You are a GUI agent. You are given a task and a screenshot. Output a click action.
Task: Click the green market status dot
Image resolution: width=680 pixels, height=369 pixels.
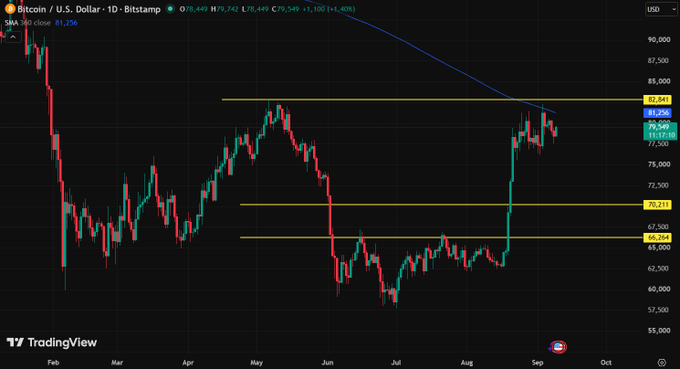(170, 9)
